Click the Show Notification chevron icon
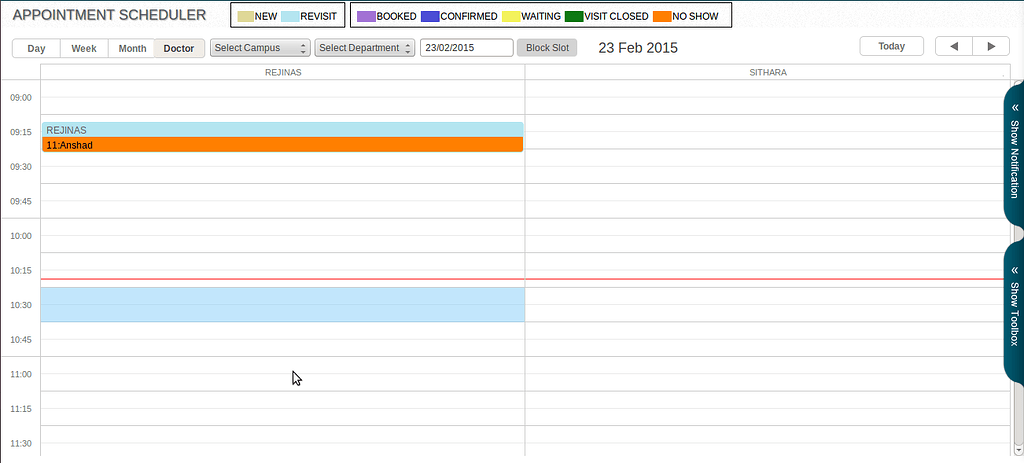 tap(1015, 107)
